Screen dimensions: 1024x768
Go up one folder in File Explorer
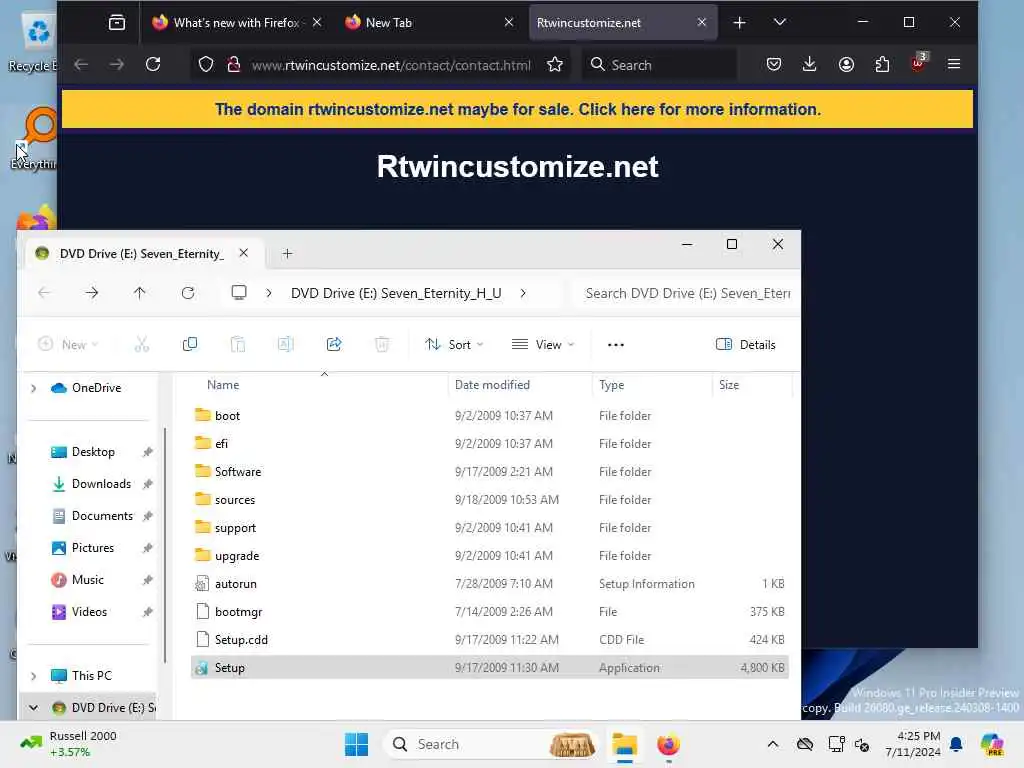(140, 293)
